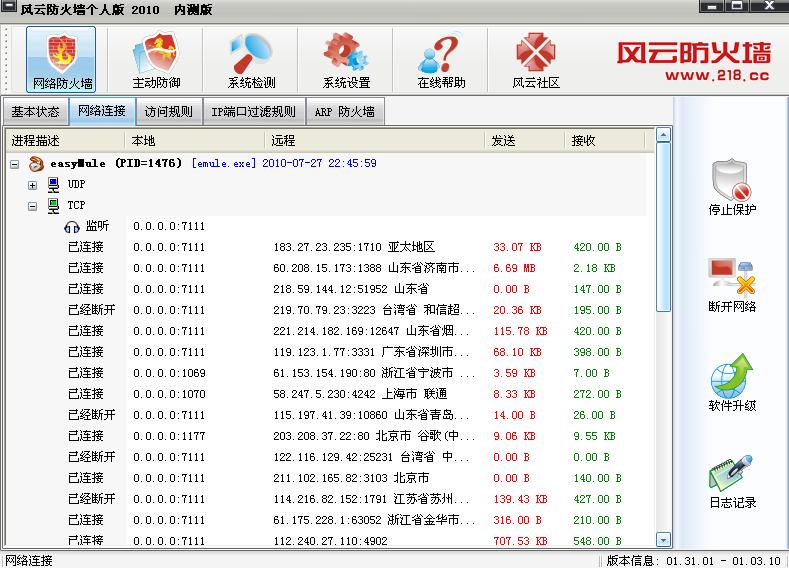The height and width of the screenshot is (568, 789).
Task: Click the TCP network icon
Action: [x=53, y=206]
